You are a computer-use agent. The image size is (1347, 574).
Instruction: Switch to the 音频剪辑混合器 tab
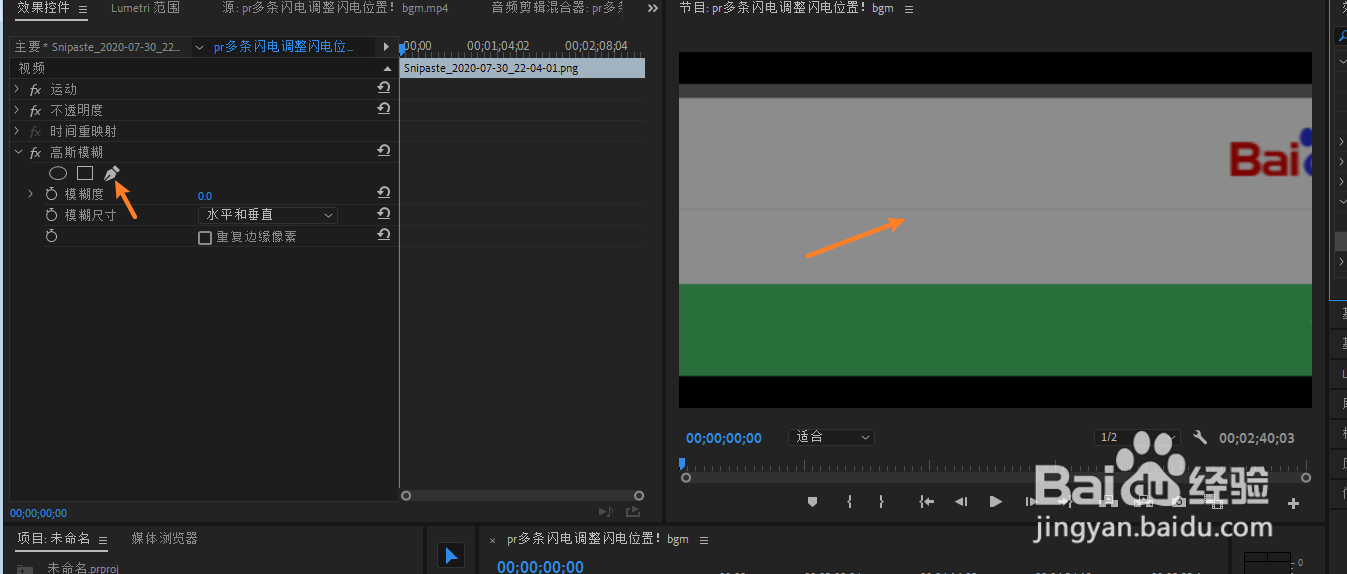point(558,8)
